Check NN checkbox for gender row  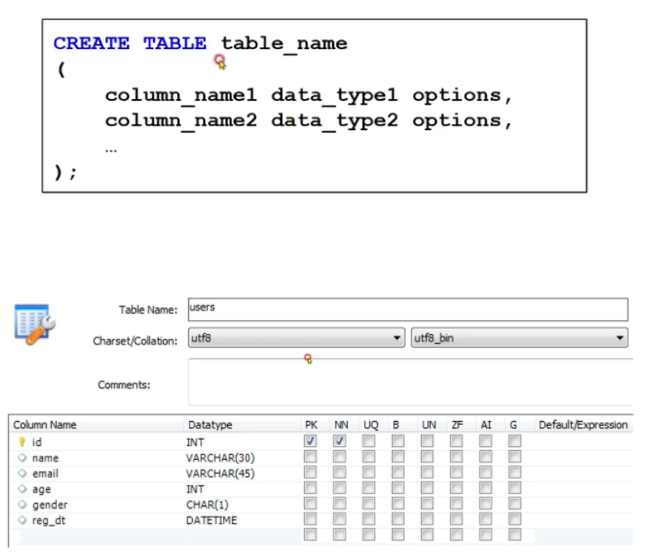[340, 504]
